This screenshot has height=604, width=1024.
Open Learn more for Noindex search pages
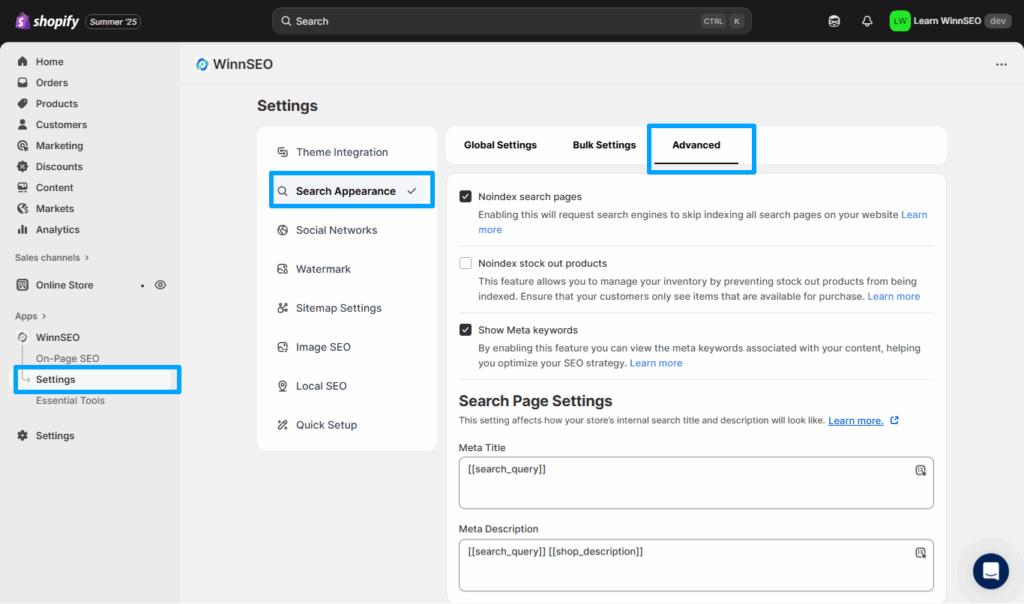point(914,215)
